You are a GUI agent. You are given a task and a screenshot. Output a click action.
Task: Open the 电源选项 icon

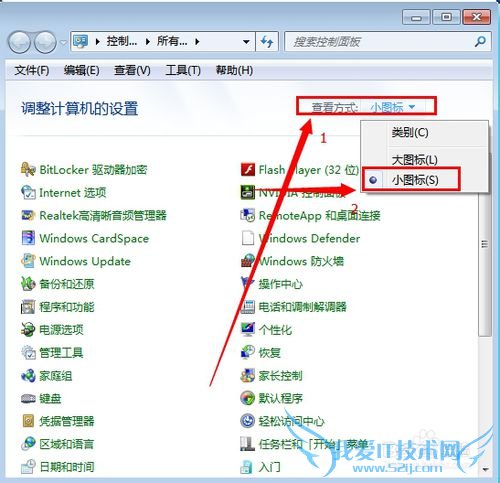(28, 329)
